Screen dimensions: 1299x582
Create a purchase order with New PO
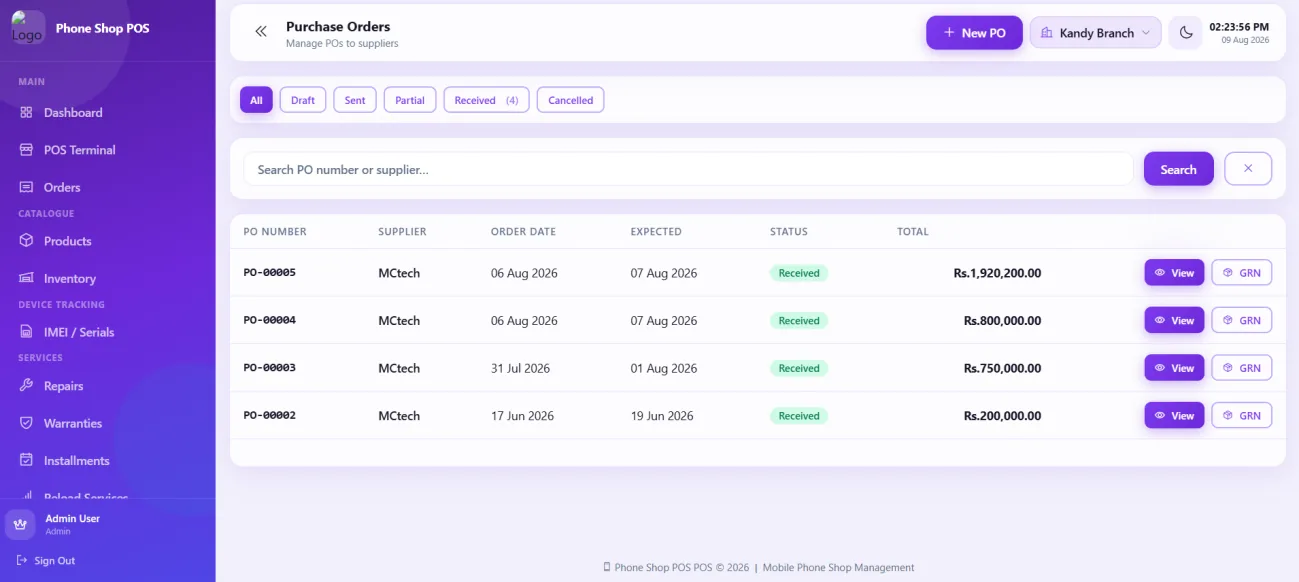pos(974,33)
